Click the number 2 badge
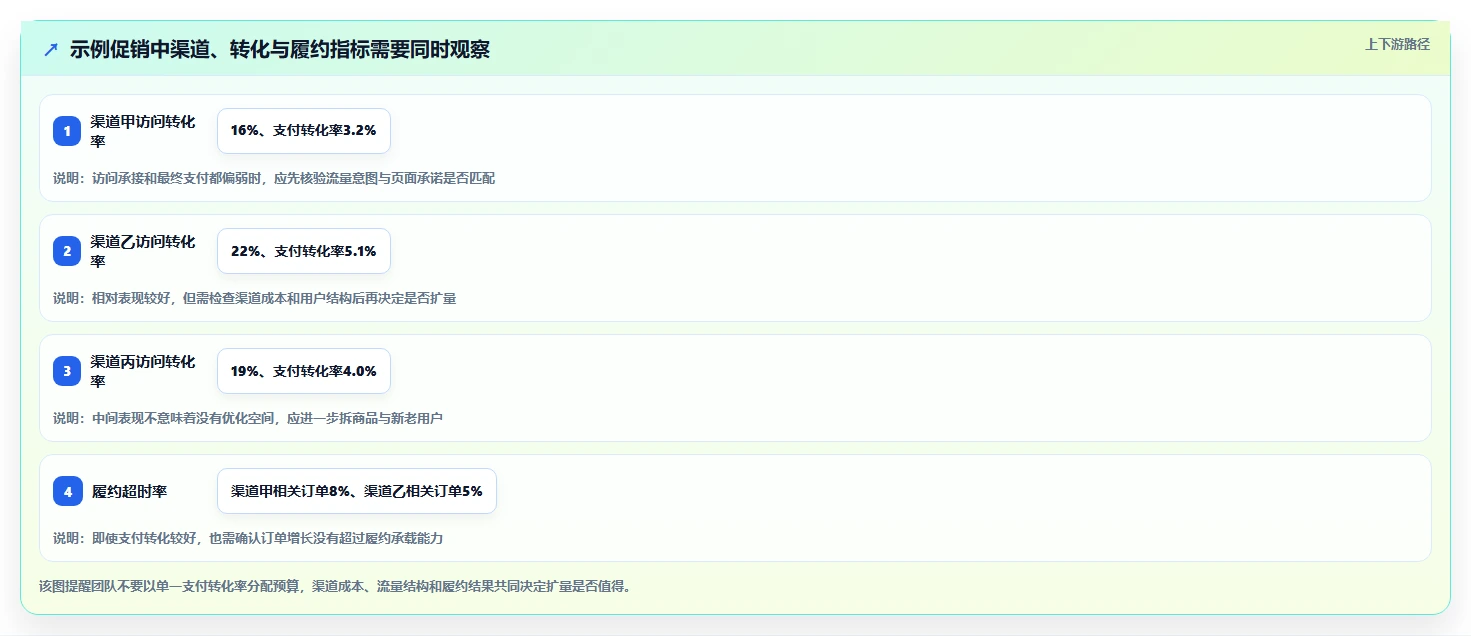Image resolution: width=1471 pixels, height=636 pixels. pyautogui.click(x=67, y=251)
